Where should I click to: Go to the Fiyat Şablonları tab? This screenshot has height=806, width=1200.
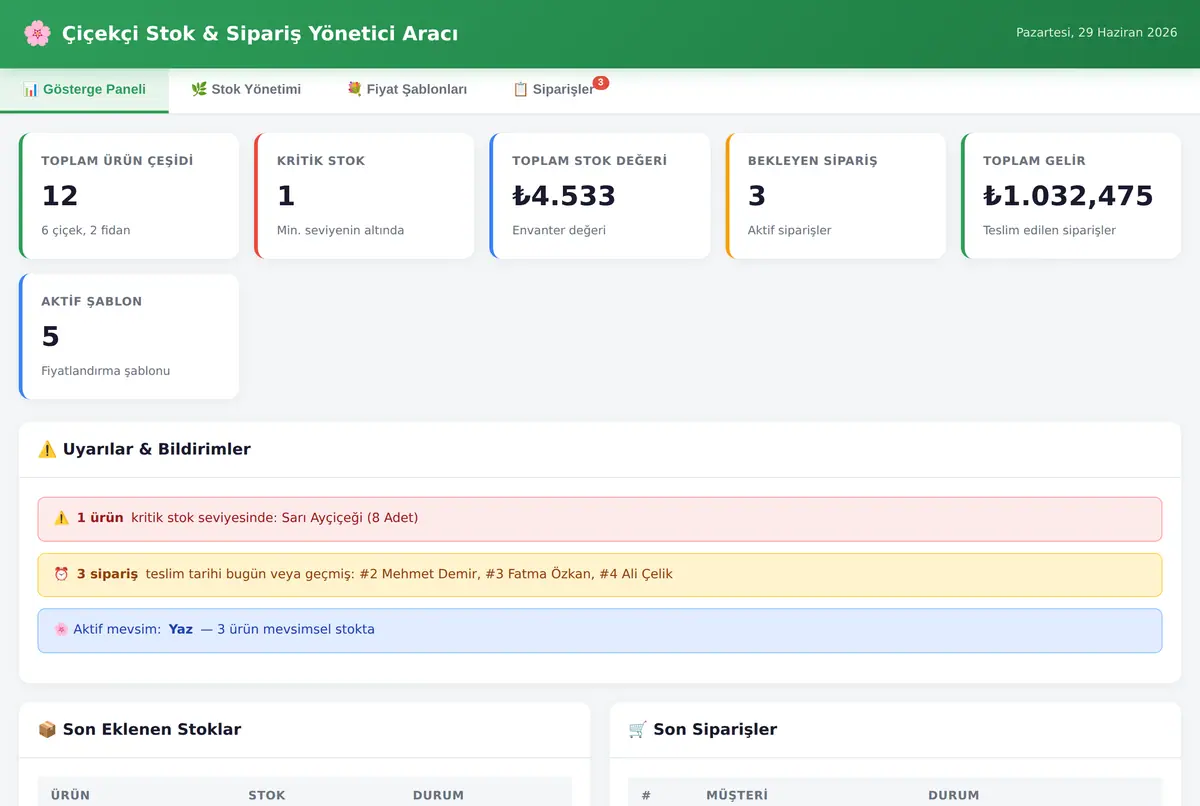point(407,90)
